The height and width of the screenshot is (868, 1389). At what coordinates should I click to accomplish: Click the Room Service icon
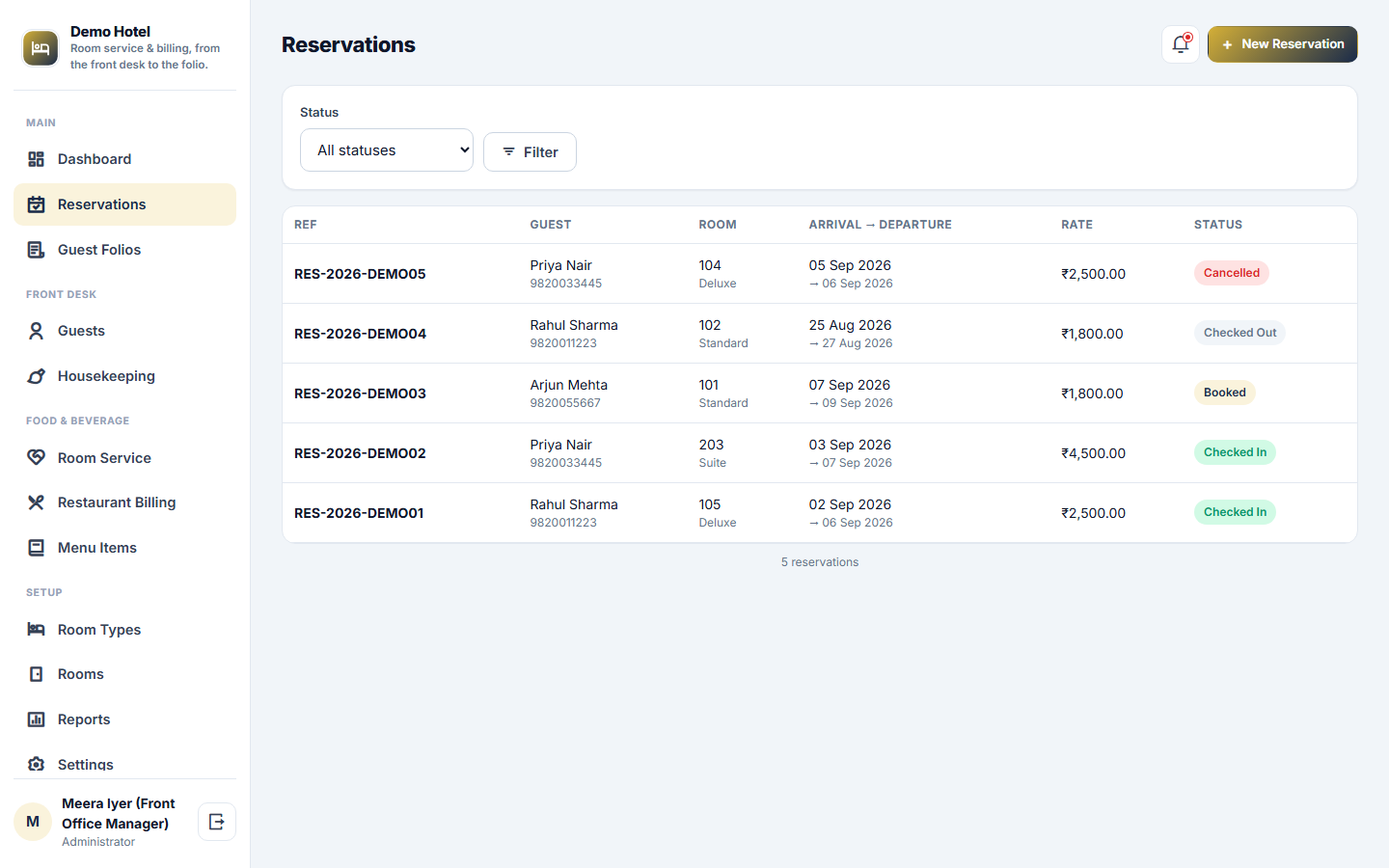[36, 458]
